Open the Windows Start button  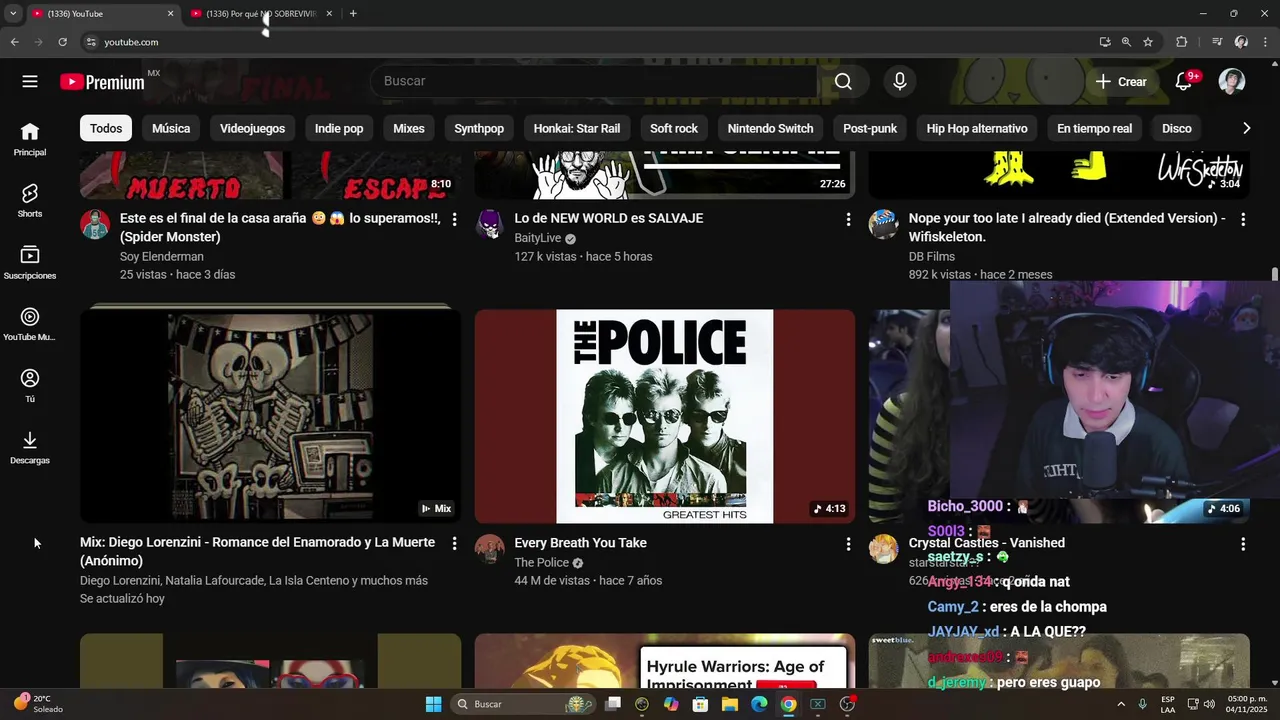coord(433,704)
